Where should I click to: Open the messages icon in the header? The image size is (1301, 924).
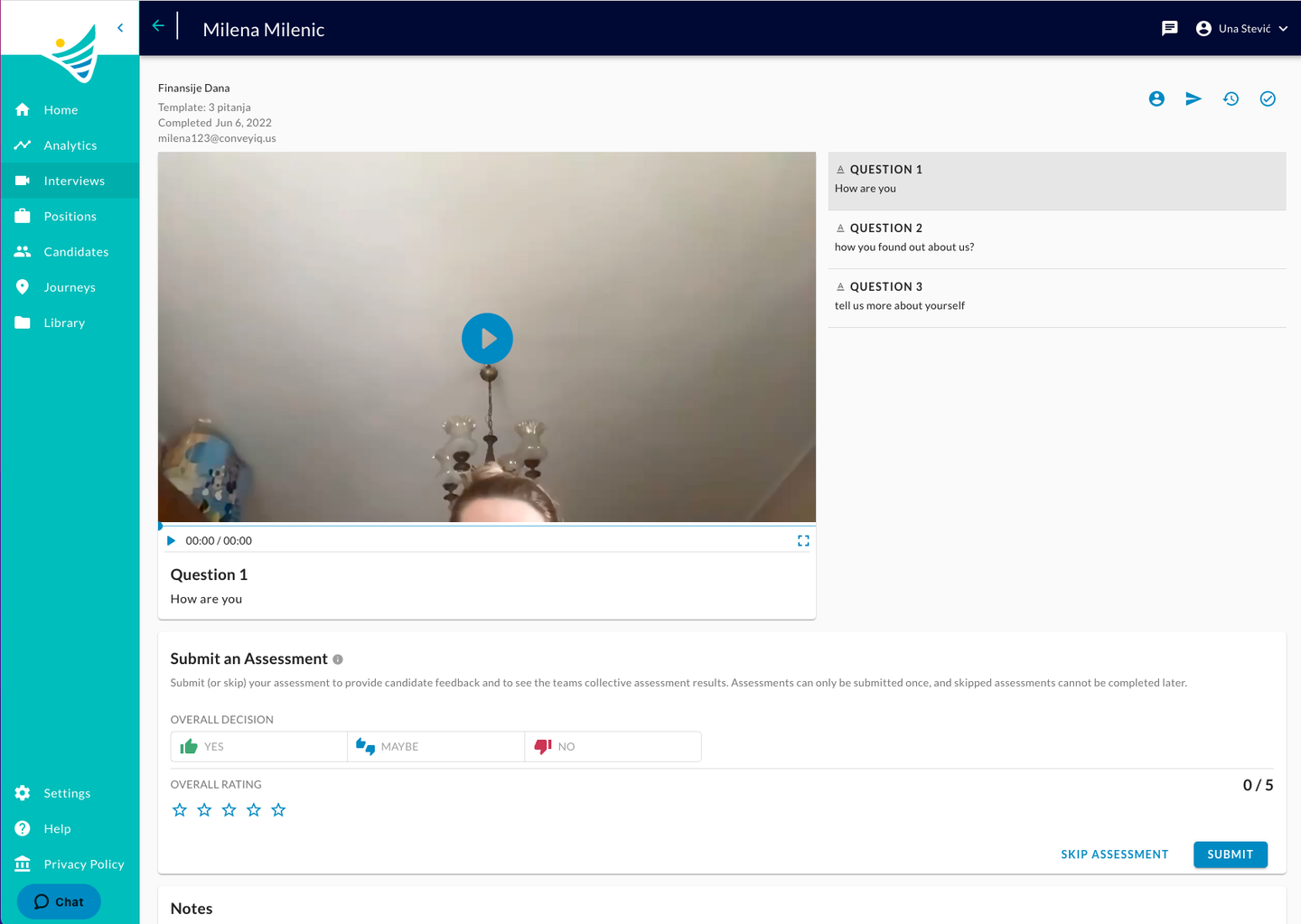pyautogui.click(x=1170, y=29)
